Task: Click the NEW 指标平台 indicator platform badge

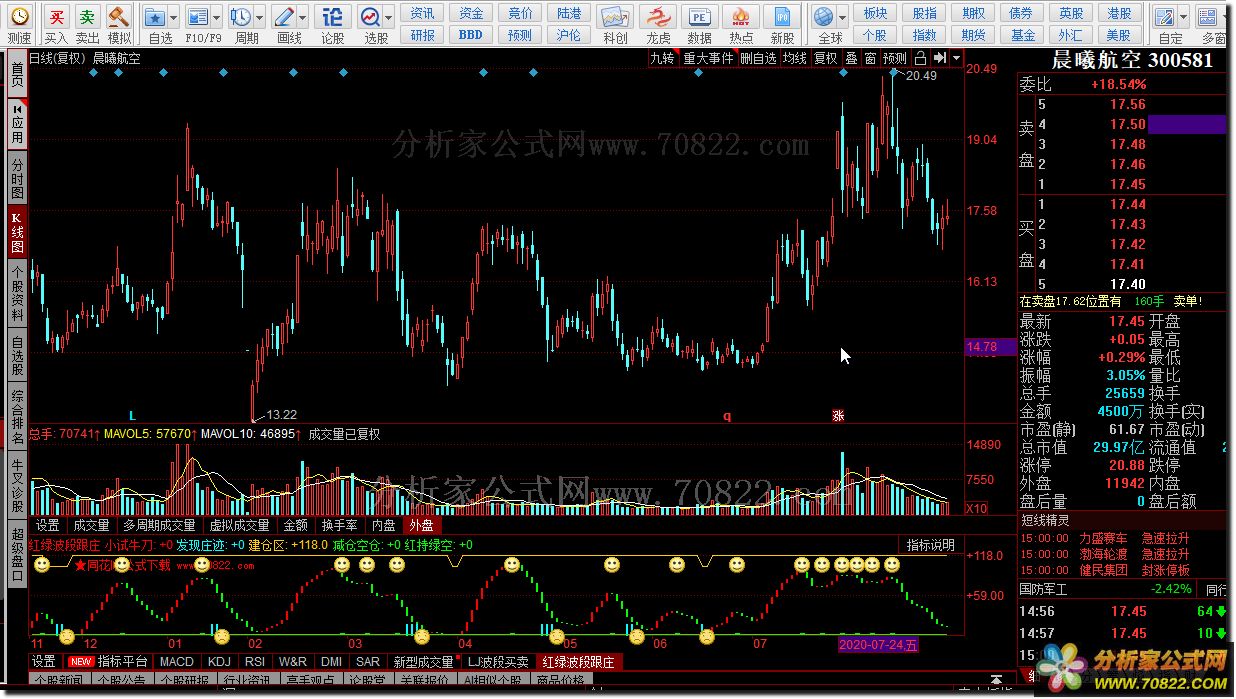Action: pyautogui.click(x=80, y=661)
